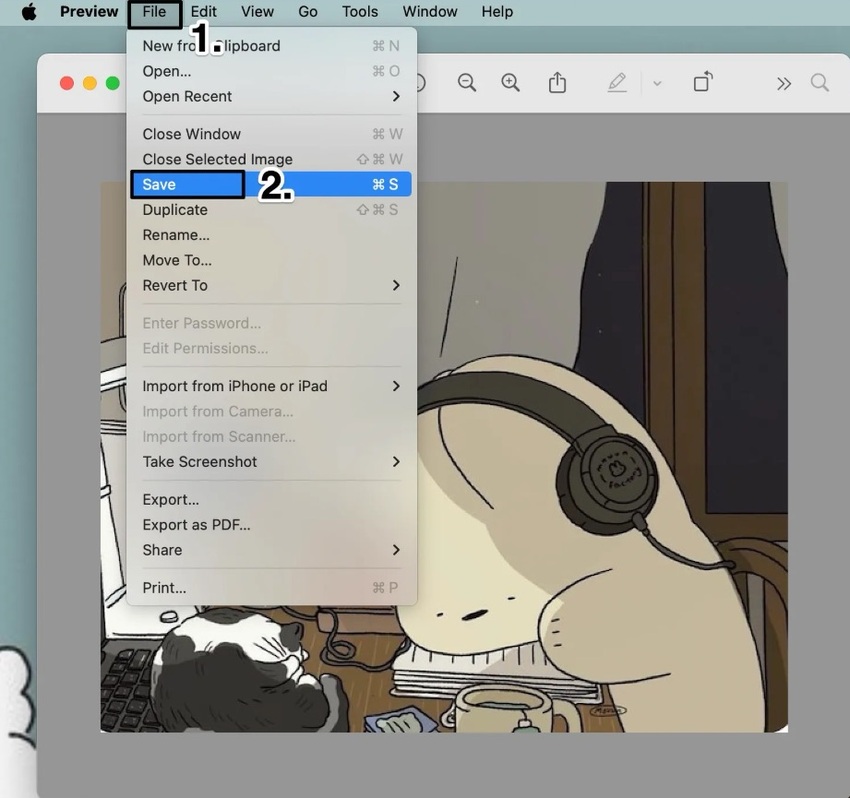Click the red close window button

pyautogui.click(x=67, y=83)
